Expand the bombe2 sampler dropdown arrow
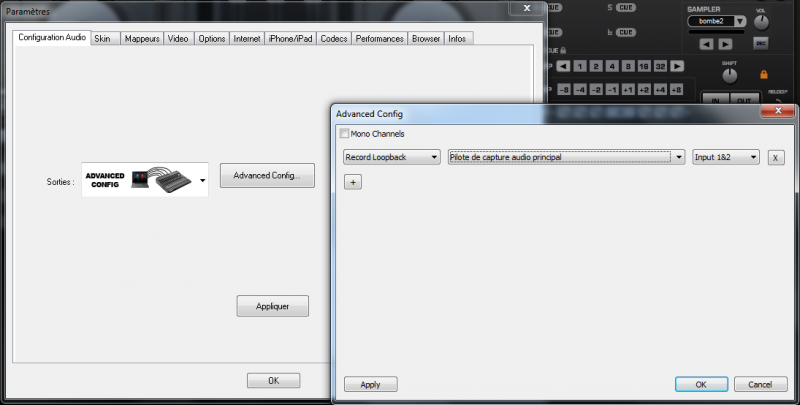The height and width of the screenshot is (405, 800). coord(740,21)
